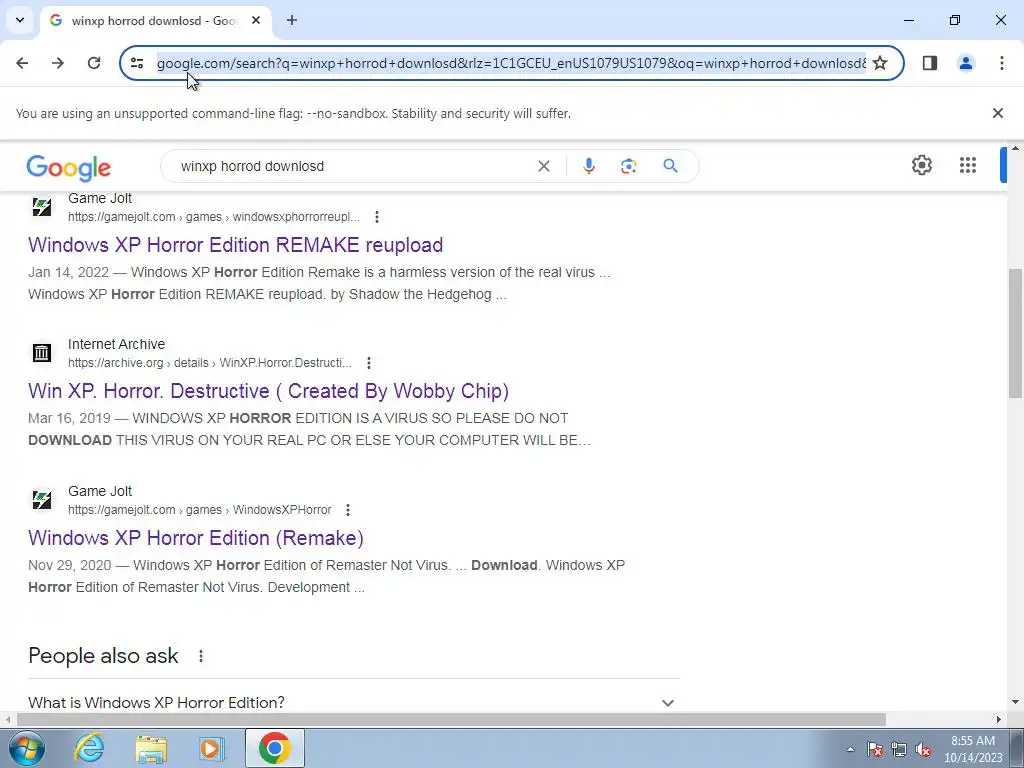Screen dimensions: 1024x768
Task: Open the Chrome profile menu
Action: pos(965,63)
